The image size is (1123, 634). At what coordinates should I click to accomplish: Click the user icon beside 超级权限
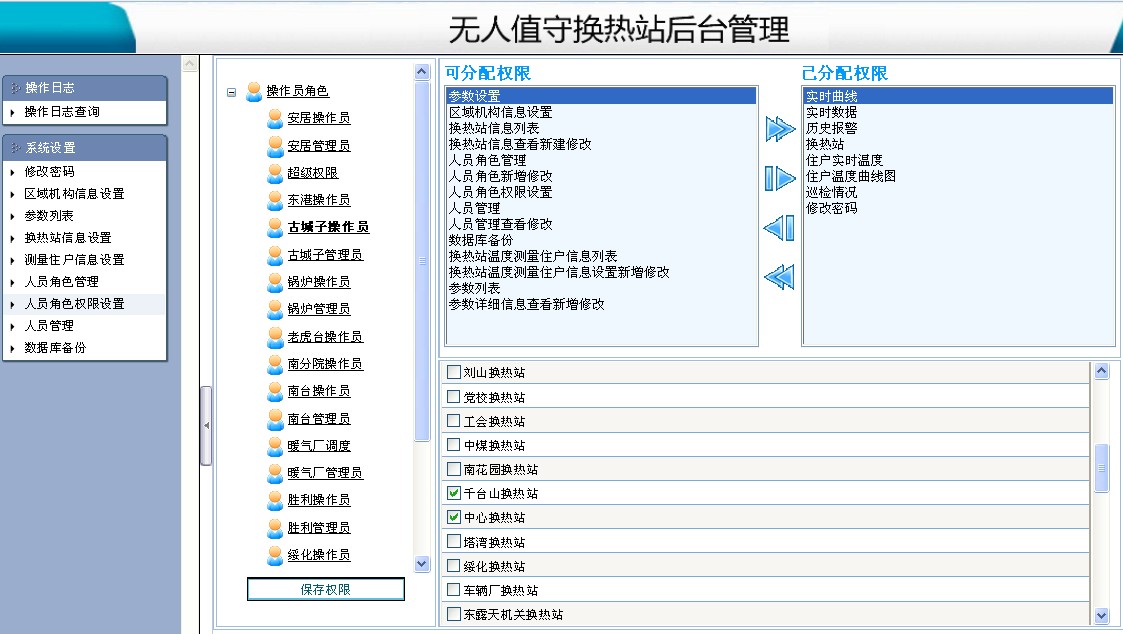[x=275, y=173]
